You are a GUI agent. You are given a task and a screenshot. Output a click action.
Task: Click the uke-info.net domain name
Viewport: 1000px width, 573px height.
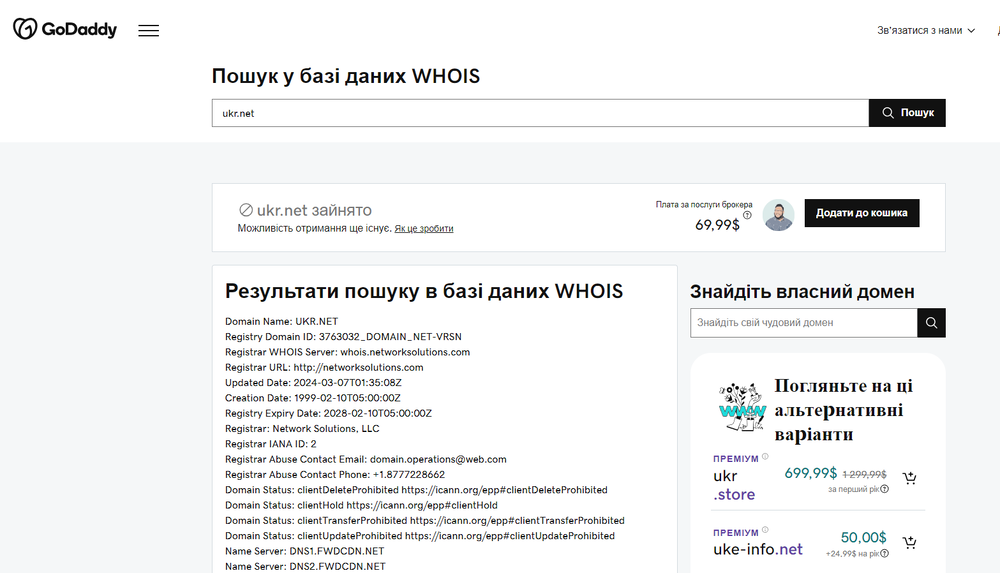[x=758, y=549]
